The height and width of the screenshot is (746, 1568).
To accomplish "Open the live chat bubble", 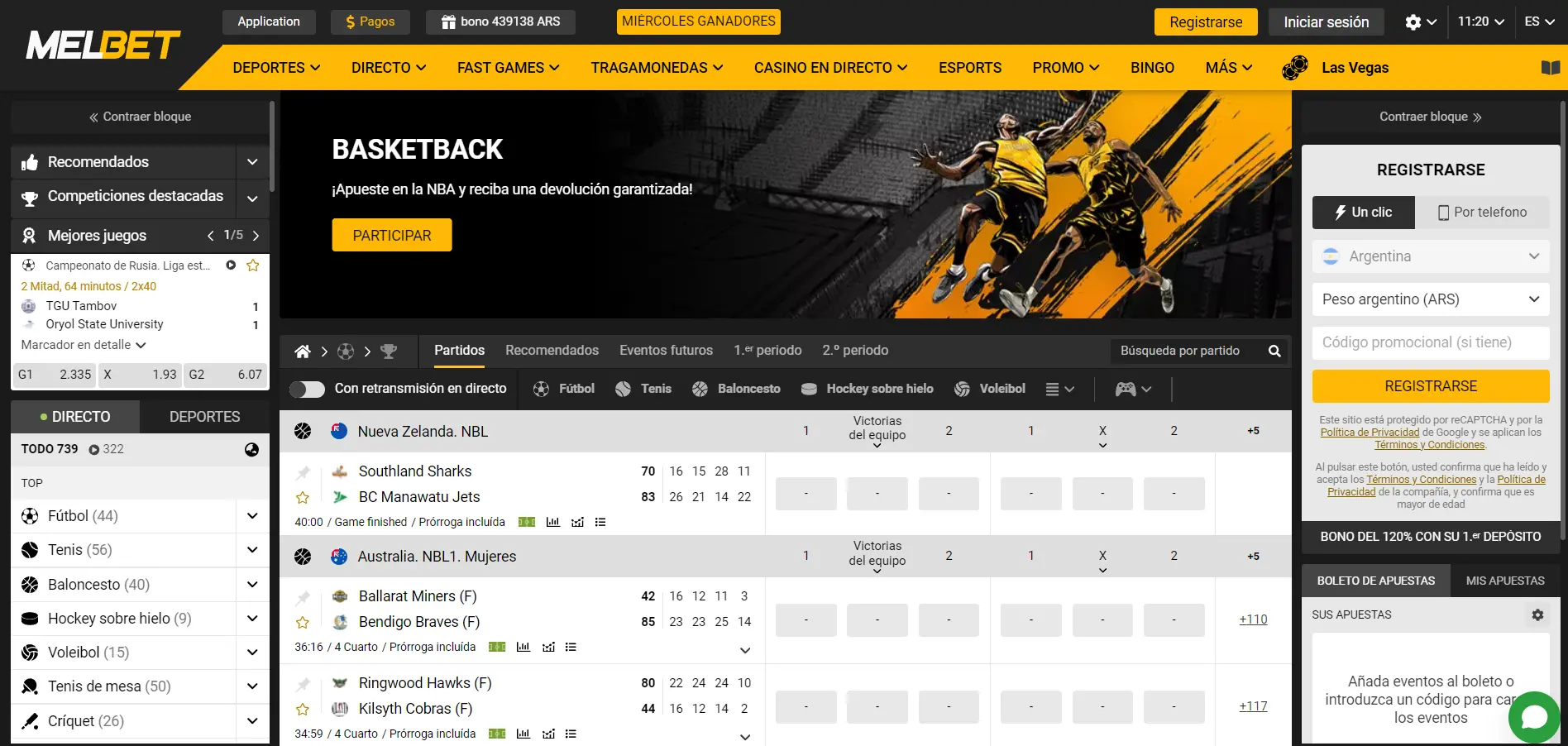I will click(x=1533, y=716).
